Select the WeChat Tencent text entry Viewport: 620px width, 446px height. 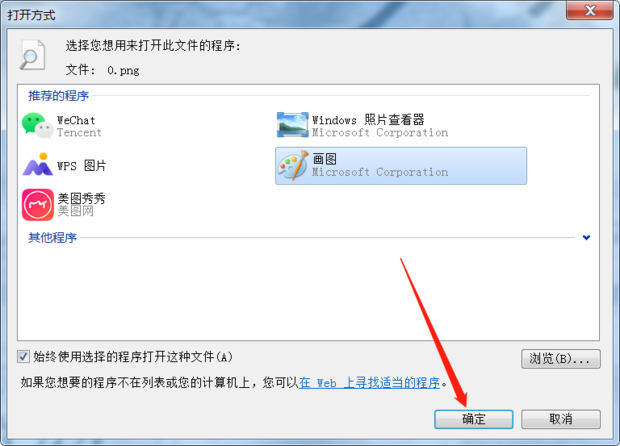pos(79,126)
